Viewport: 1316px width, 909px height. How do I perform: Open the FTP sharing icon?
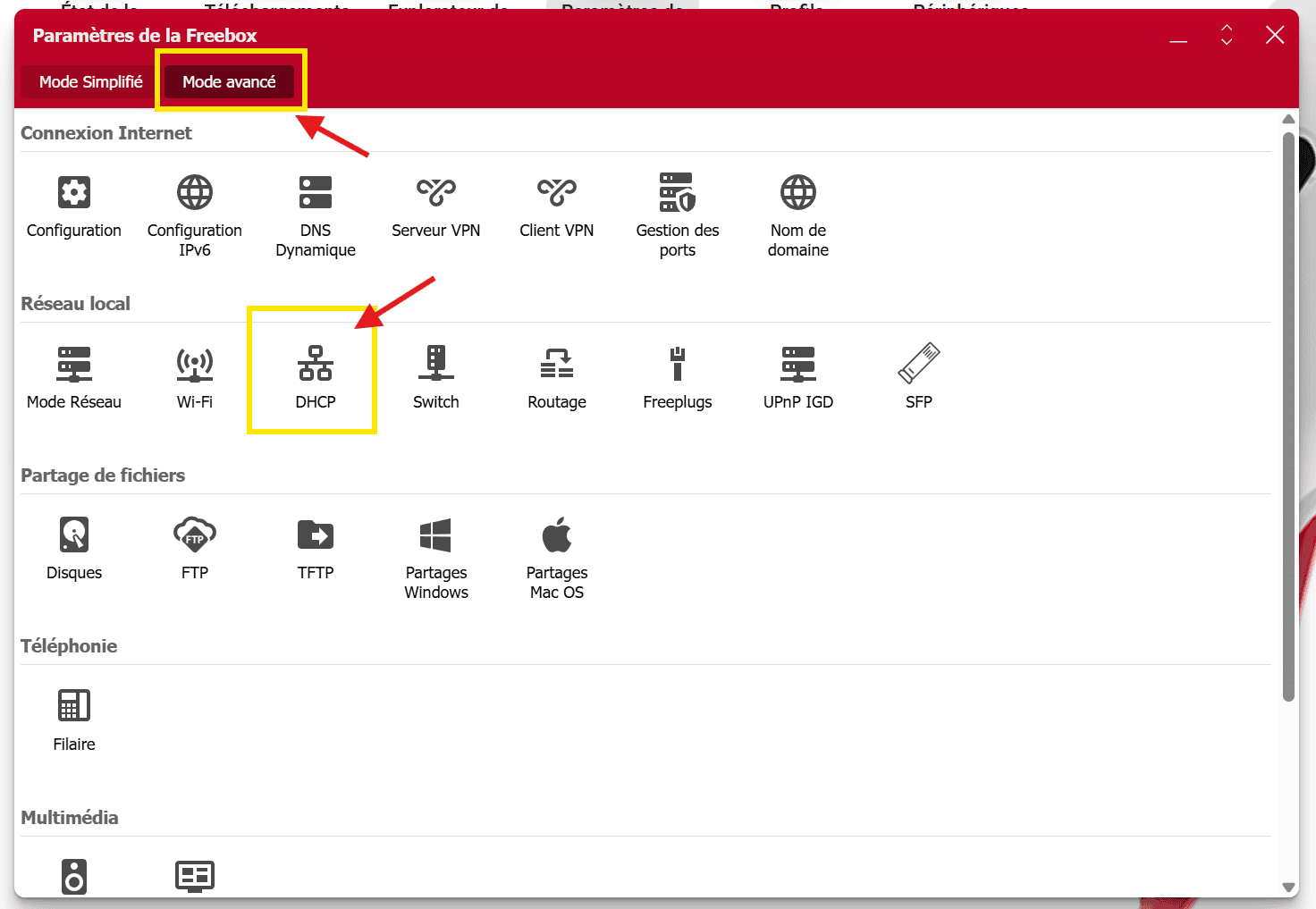tap(195, 534)
